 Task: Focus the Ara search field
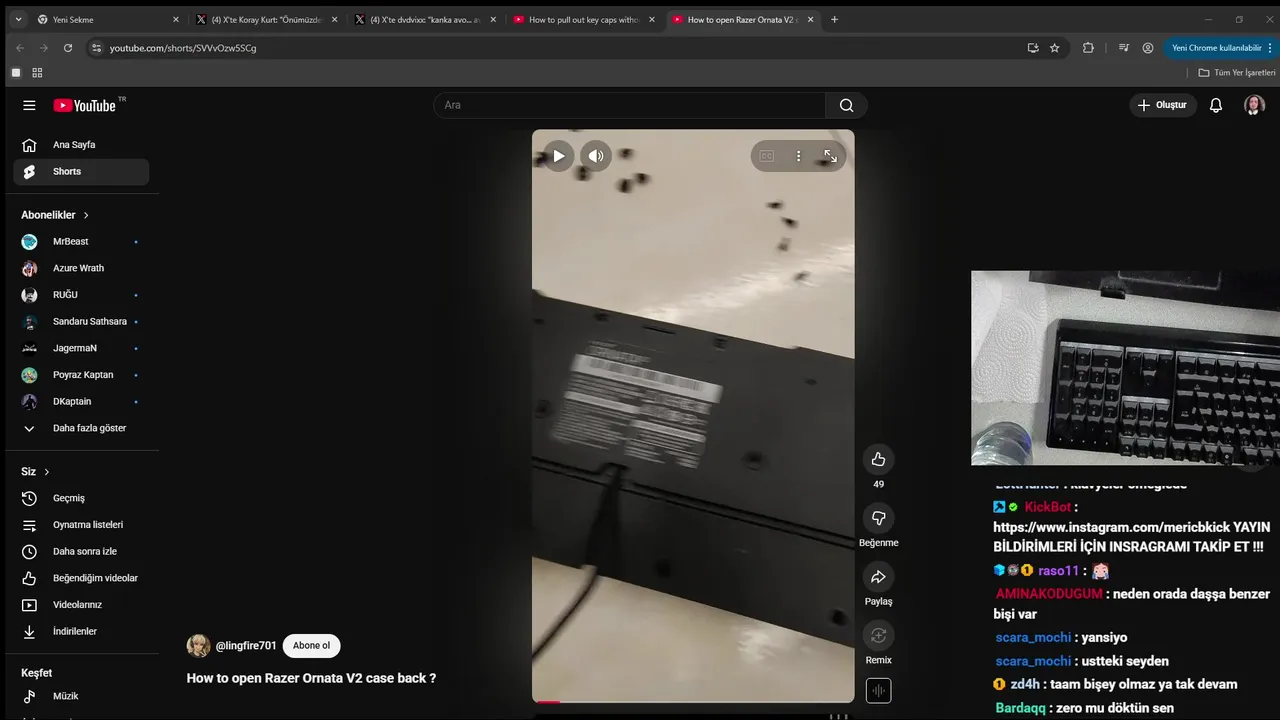point(630,105)
